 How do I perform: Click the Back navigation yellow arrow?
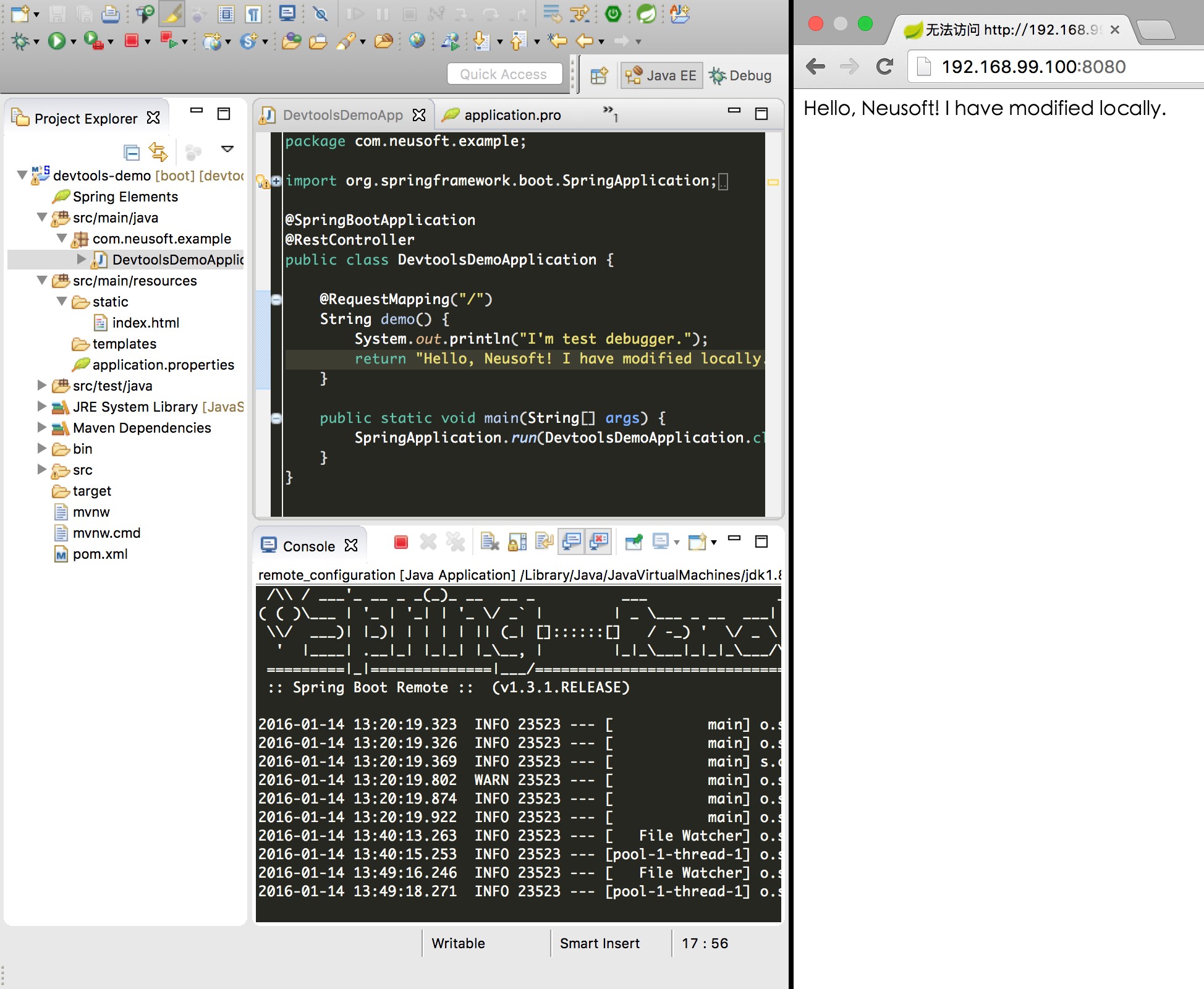(585, 41)
